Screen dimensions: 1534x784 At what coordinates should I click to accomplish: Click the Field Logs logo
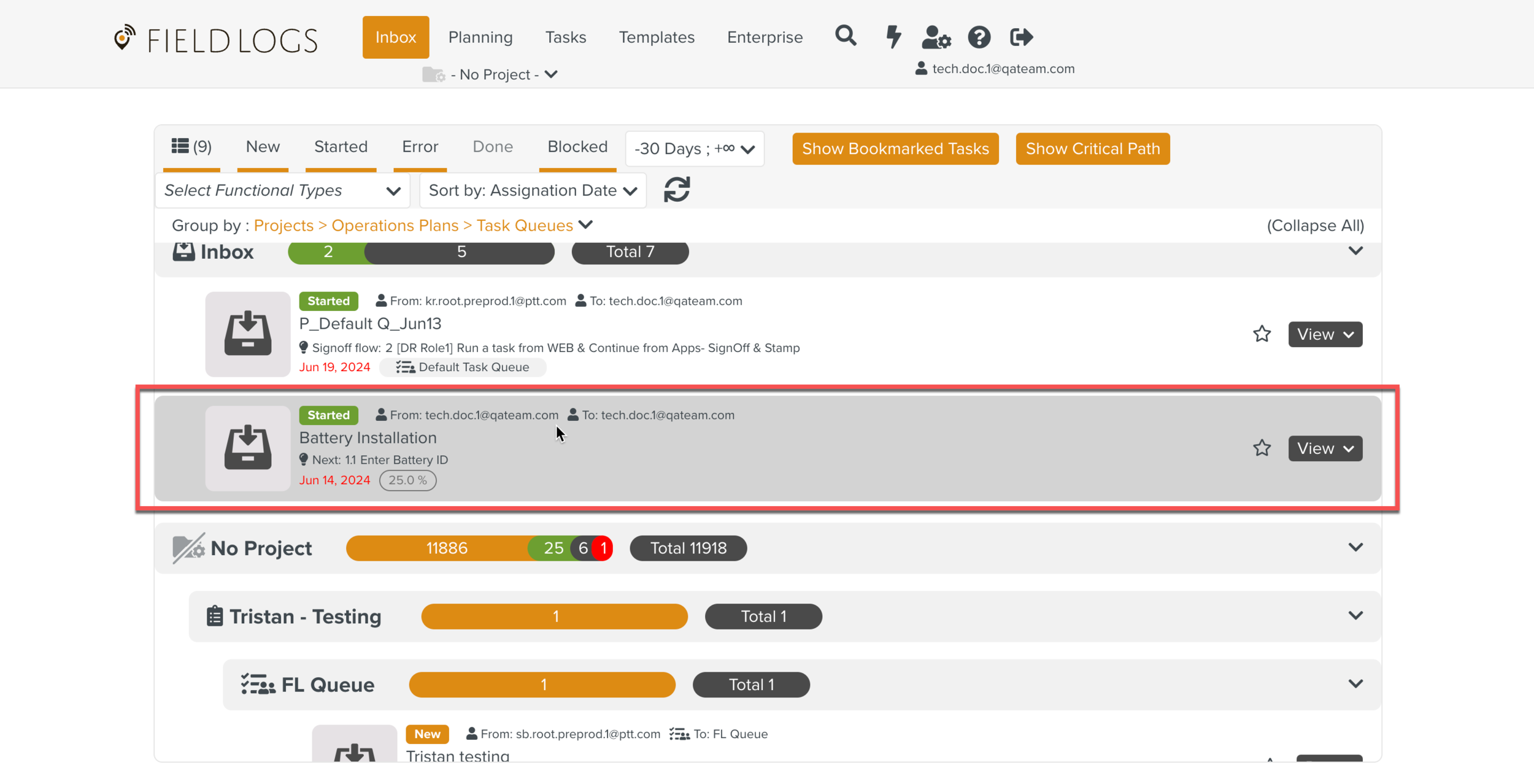(x=216, y=40)
